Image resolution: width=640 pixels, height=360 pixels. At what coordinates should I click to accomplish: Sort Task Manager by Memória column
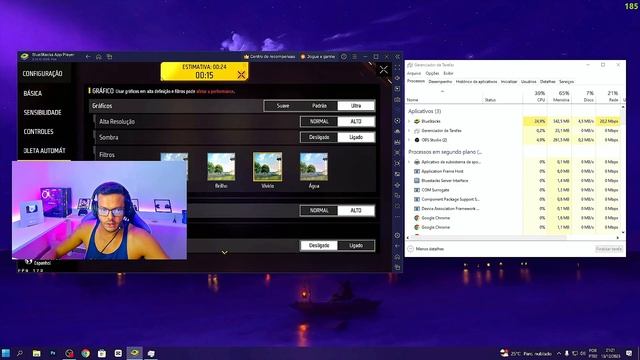tap(560, 96)
